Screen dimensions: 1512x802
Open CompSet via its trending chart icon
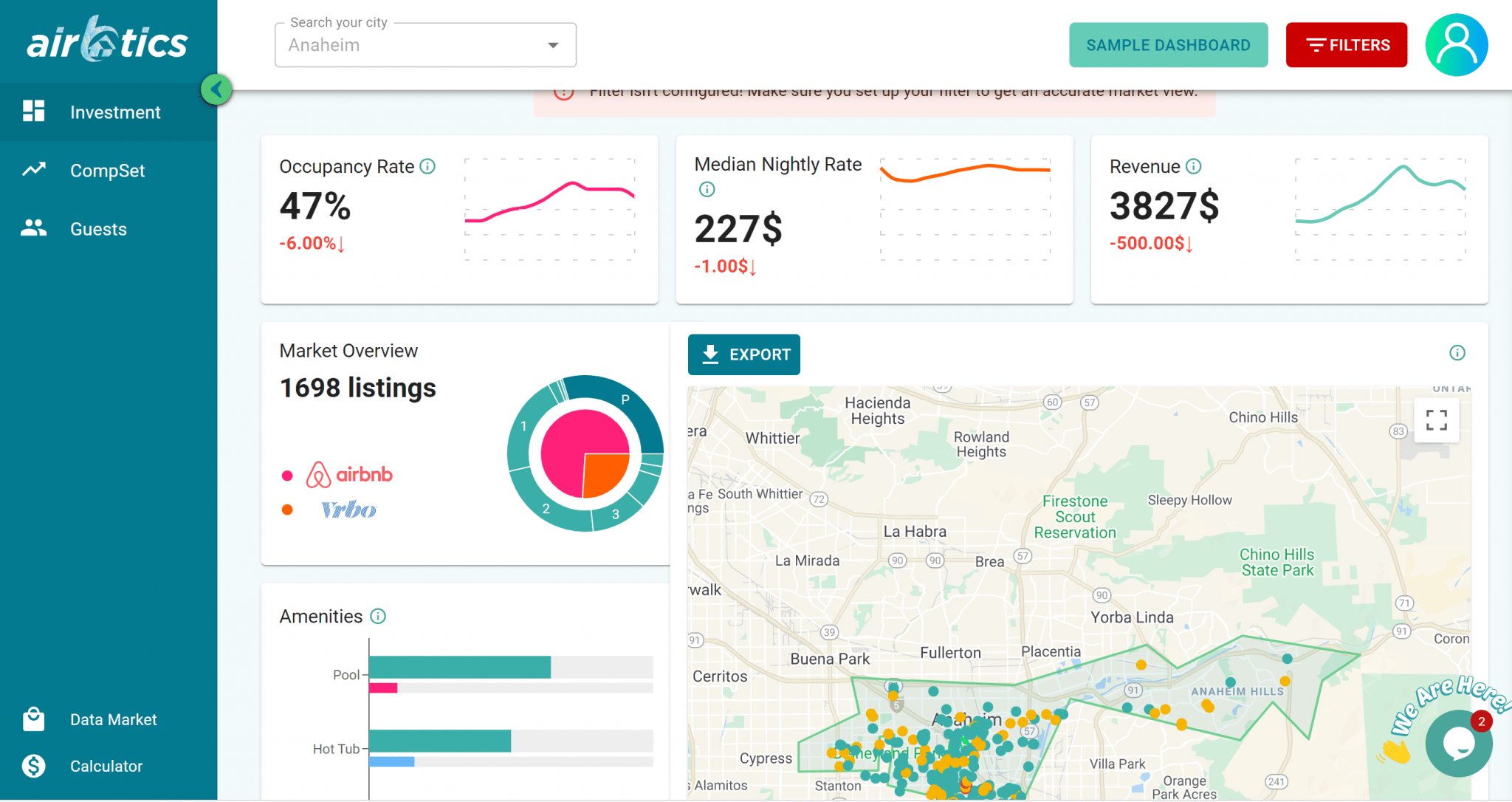(x=33, y=170)
